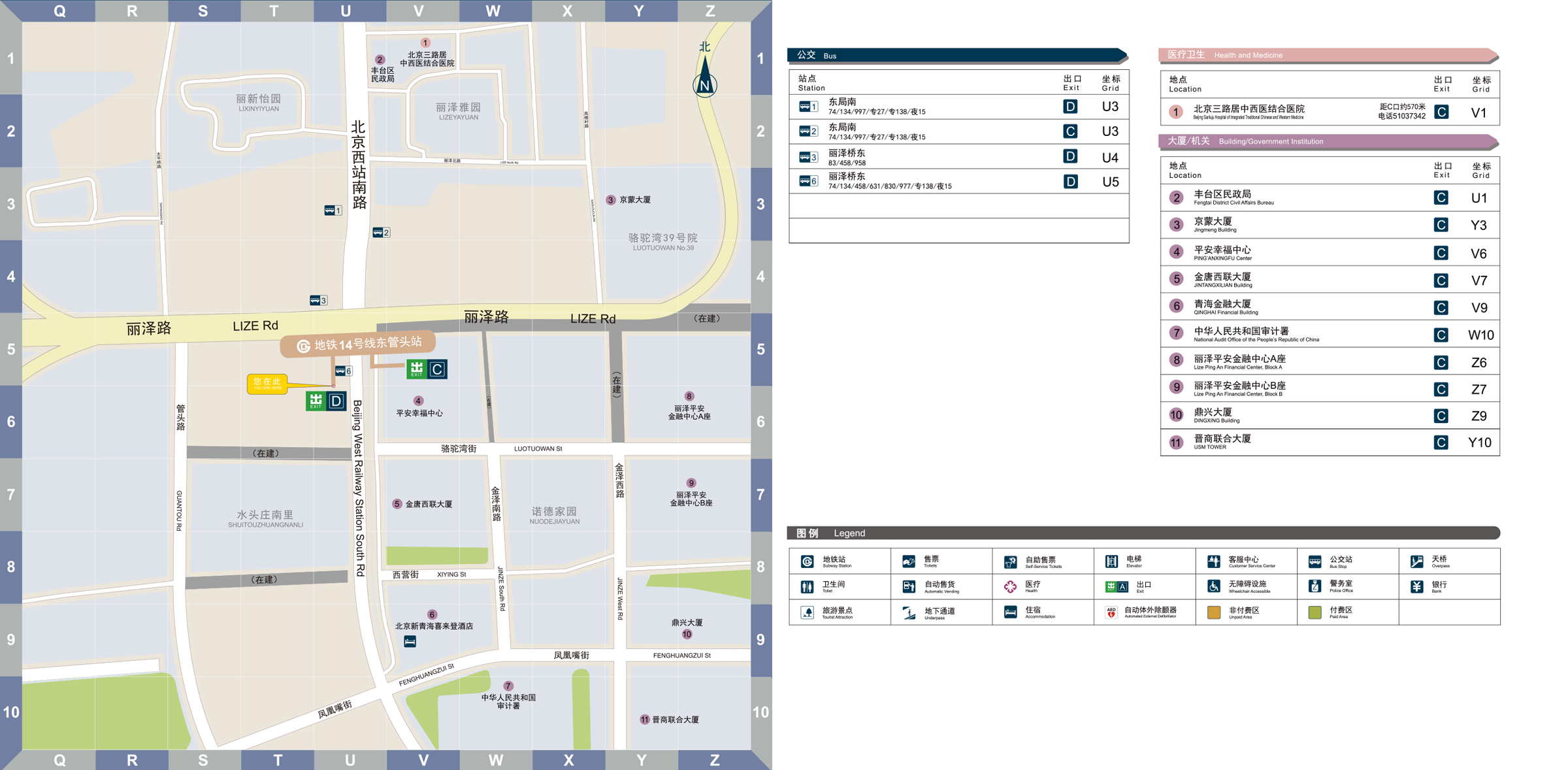Click Fengtai District Civil Affairs Bureau table row
The height and width of the screenshot is (770, 1568).
[x=1330, y=197]
